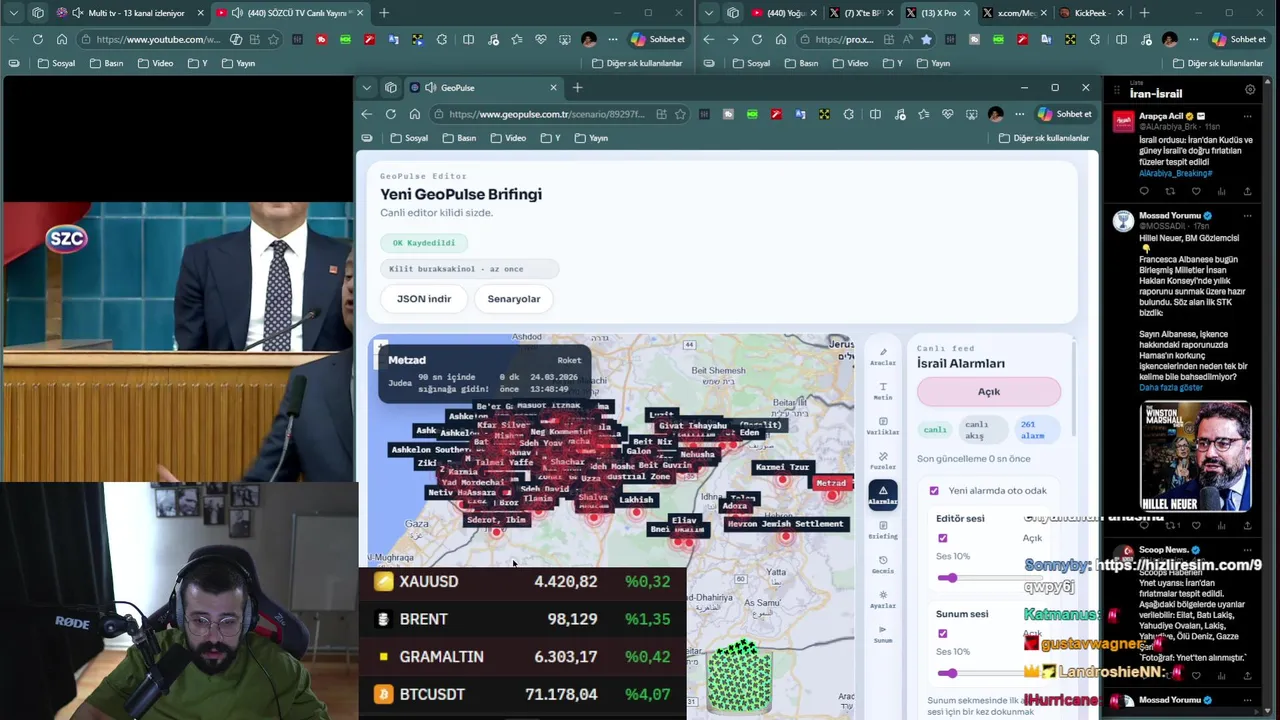This screenshot has width=1280, height=720.
Task: Click Daha fazla göster on Mossad Yorumu tweet
Action: (1171, 388)
